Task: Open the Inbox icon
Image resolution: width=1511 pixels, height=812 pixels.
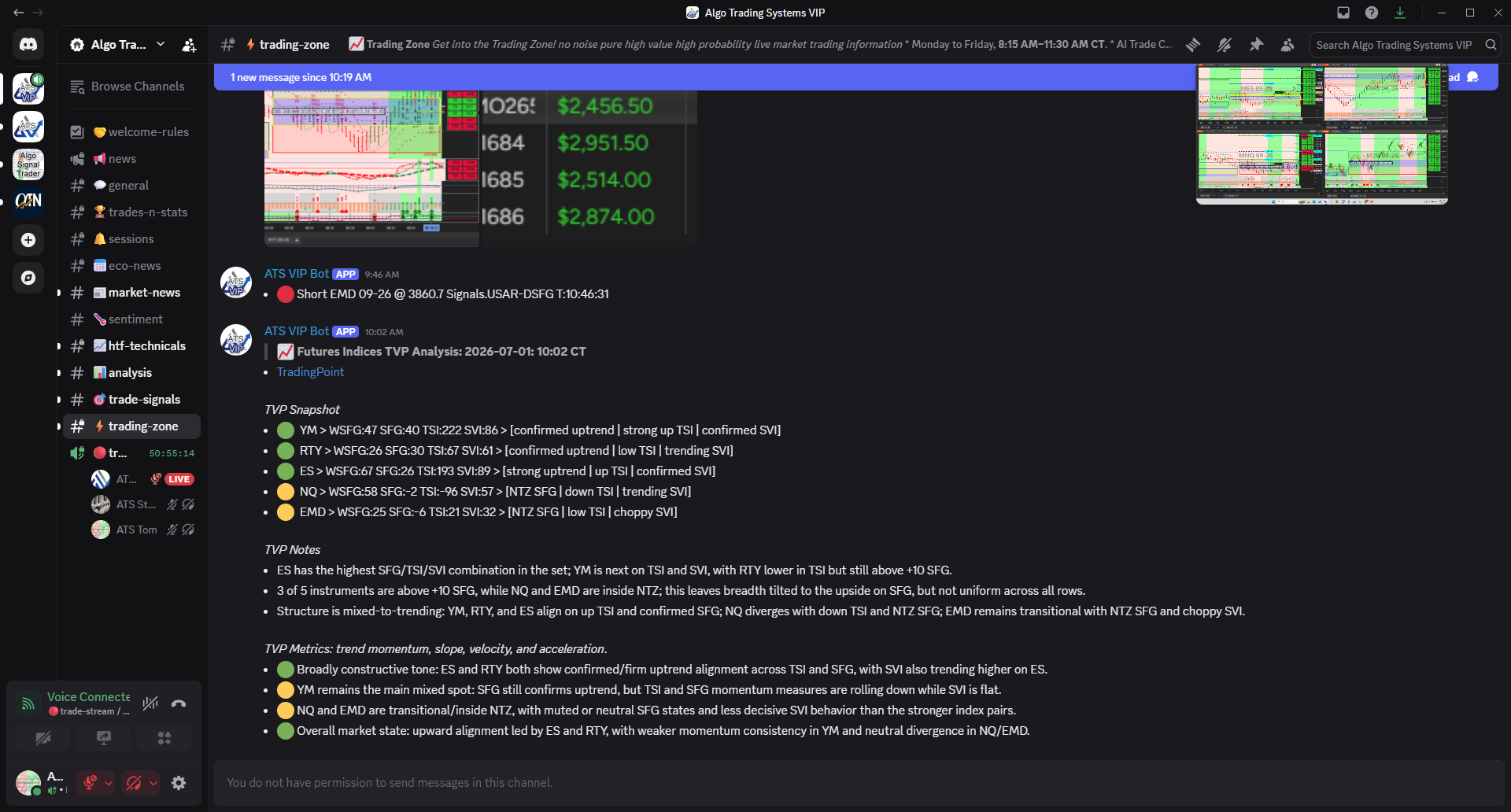Action: pyautogui.click(x=1343, y=13)
